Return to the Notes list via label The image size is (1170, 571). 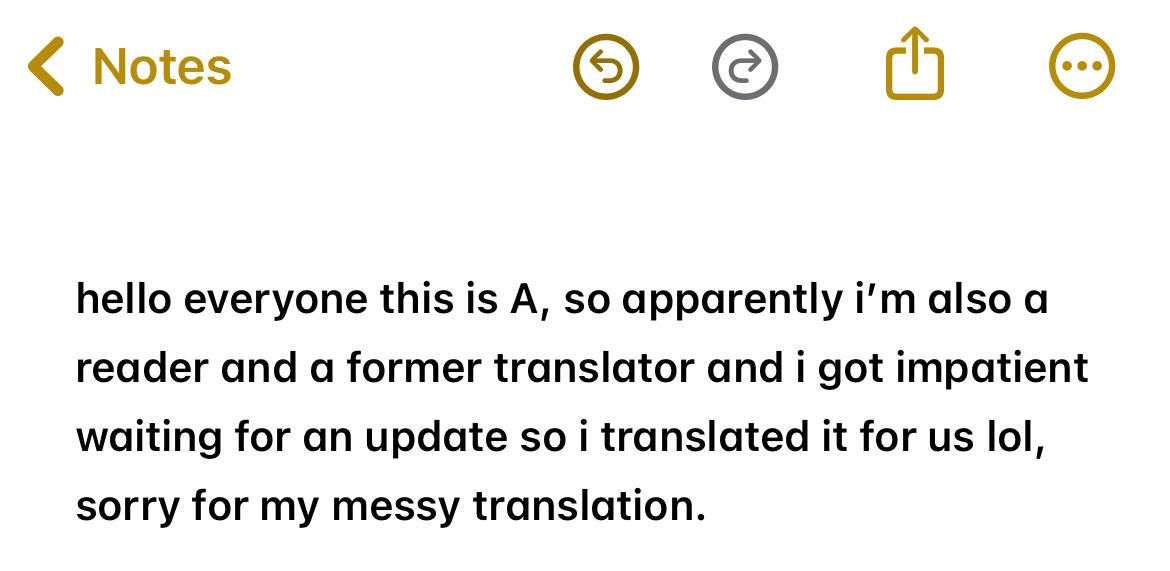(162, 67)
